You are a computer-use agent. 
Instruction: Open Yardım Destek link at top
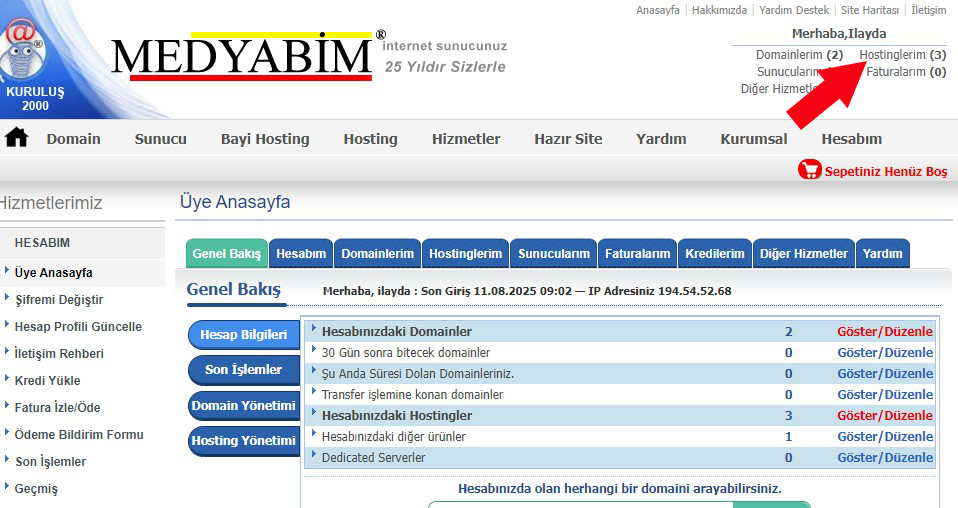tap(794, 10)
